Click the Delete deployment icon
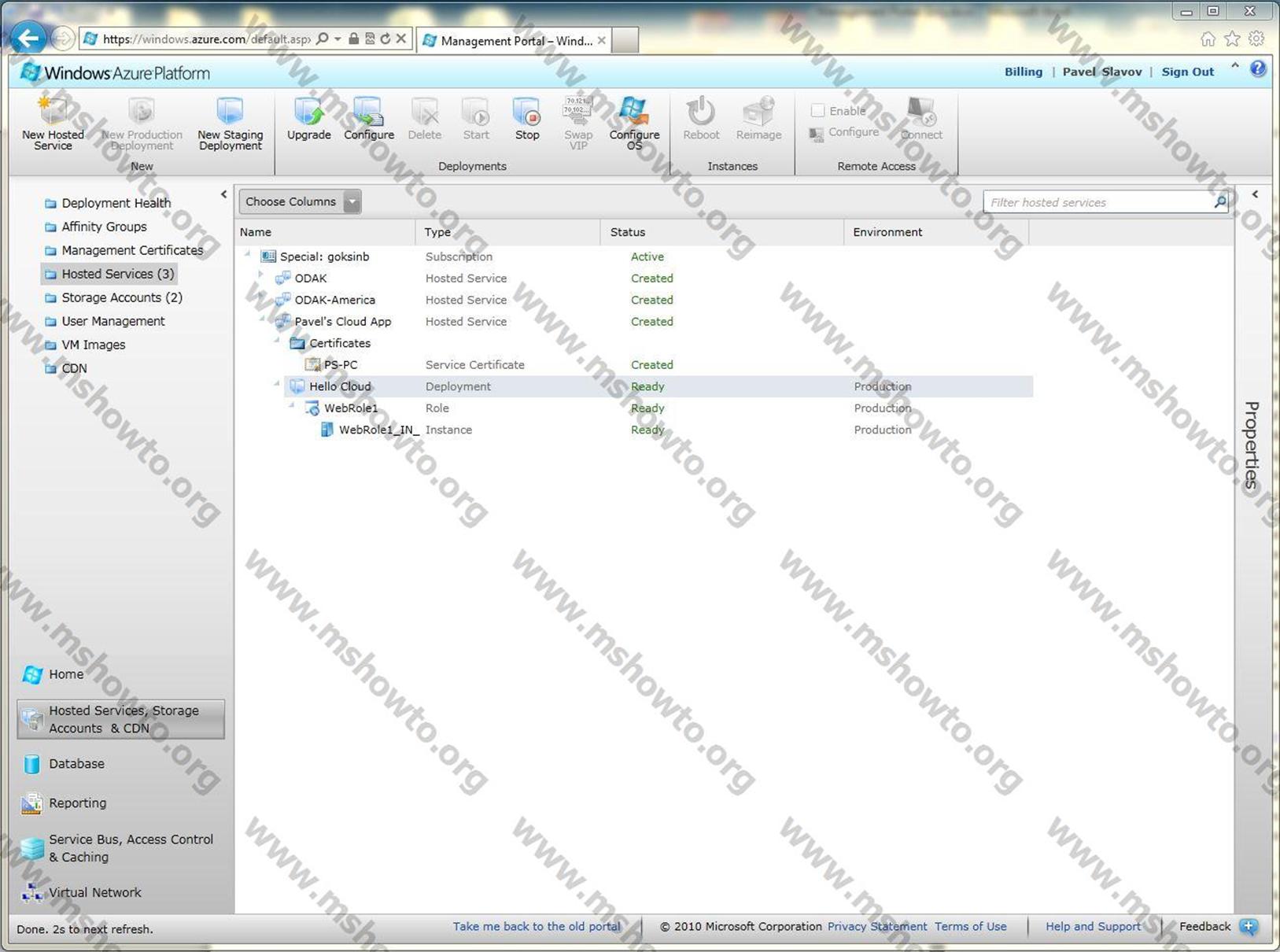Screen dimensions: 1280x952 424,111
